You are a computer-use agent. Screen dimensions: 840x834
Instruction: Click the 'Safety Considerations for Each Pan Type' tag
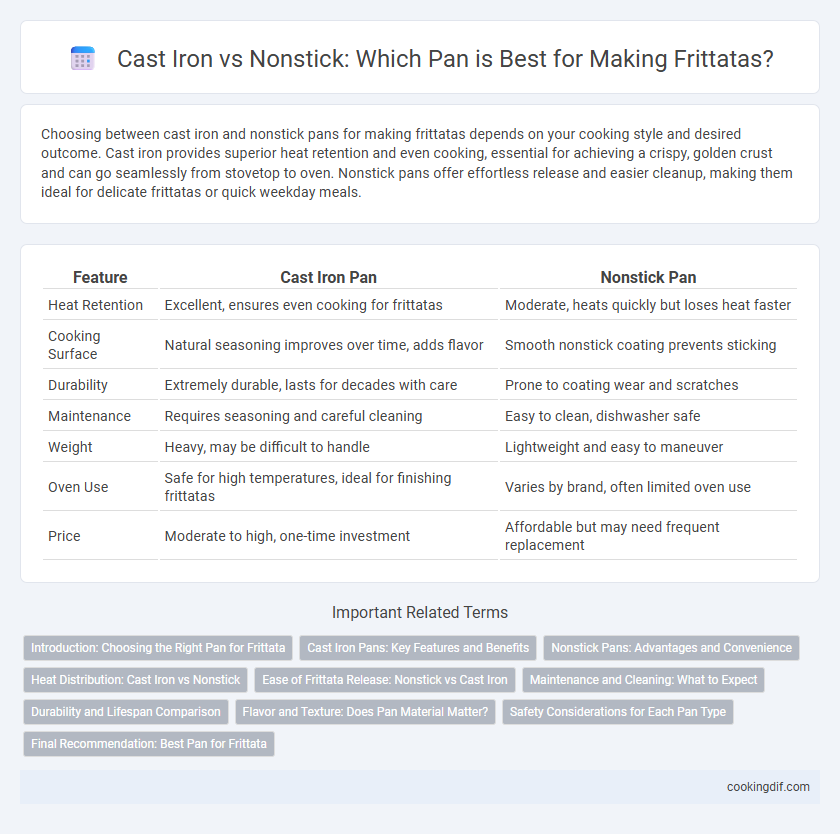(618, 712)
